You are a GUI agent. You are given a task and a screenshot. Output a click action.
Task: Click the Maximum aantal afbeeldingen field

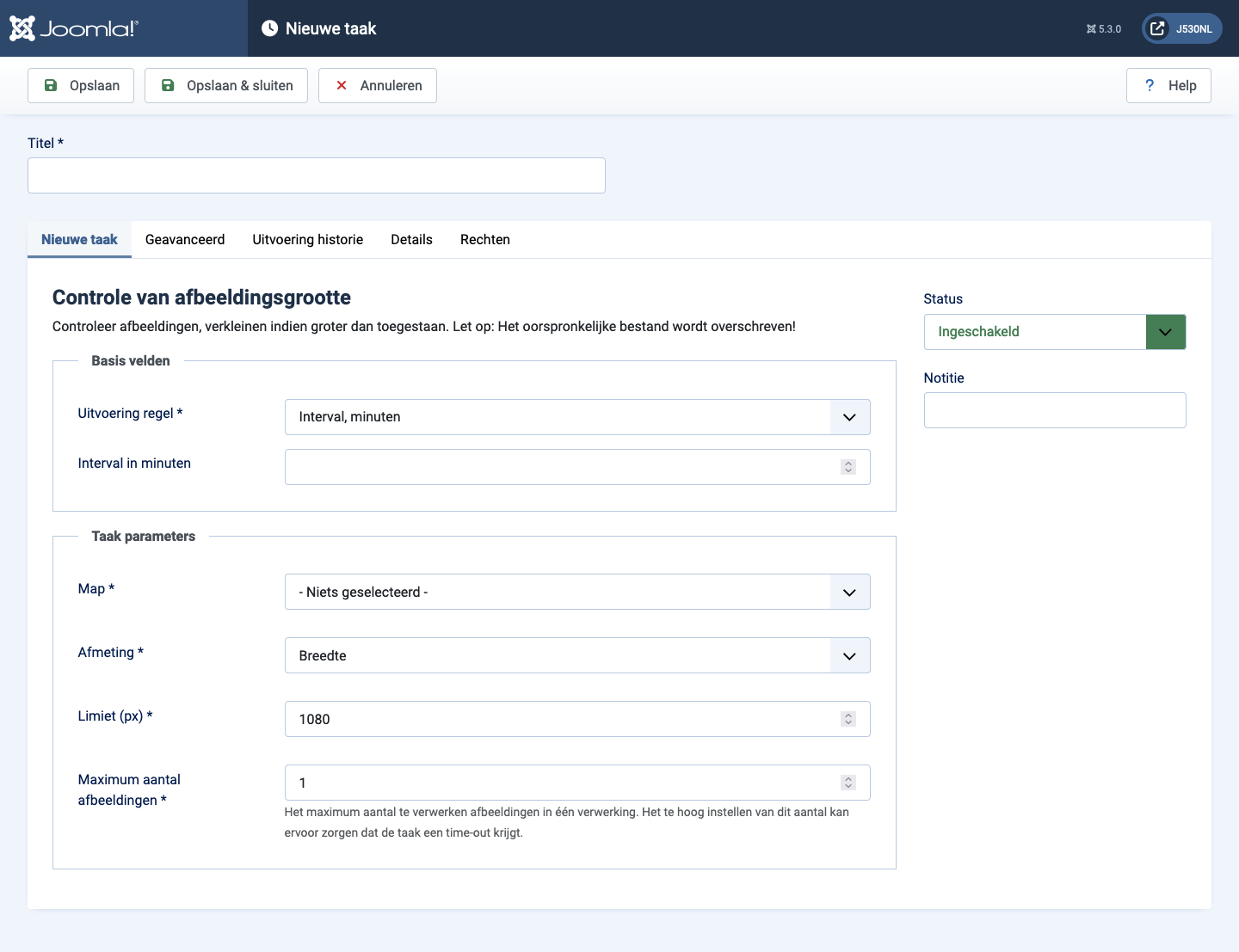(x=577, y=783)
